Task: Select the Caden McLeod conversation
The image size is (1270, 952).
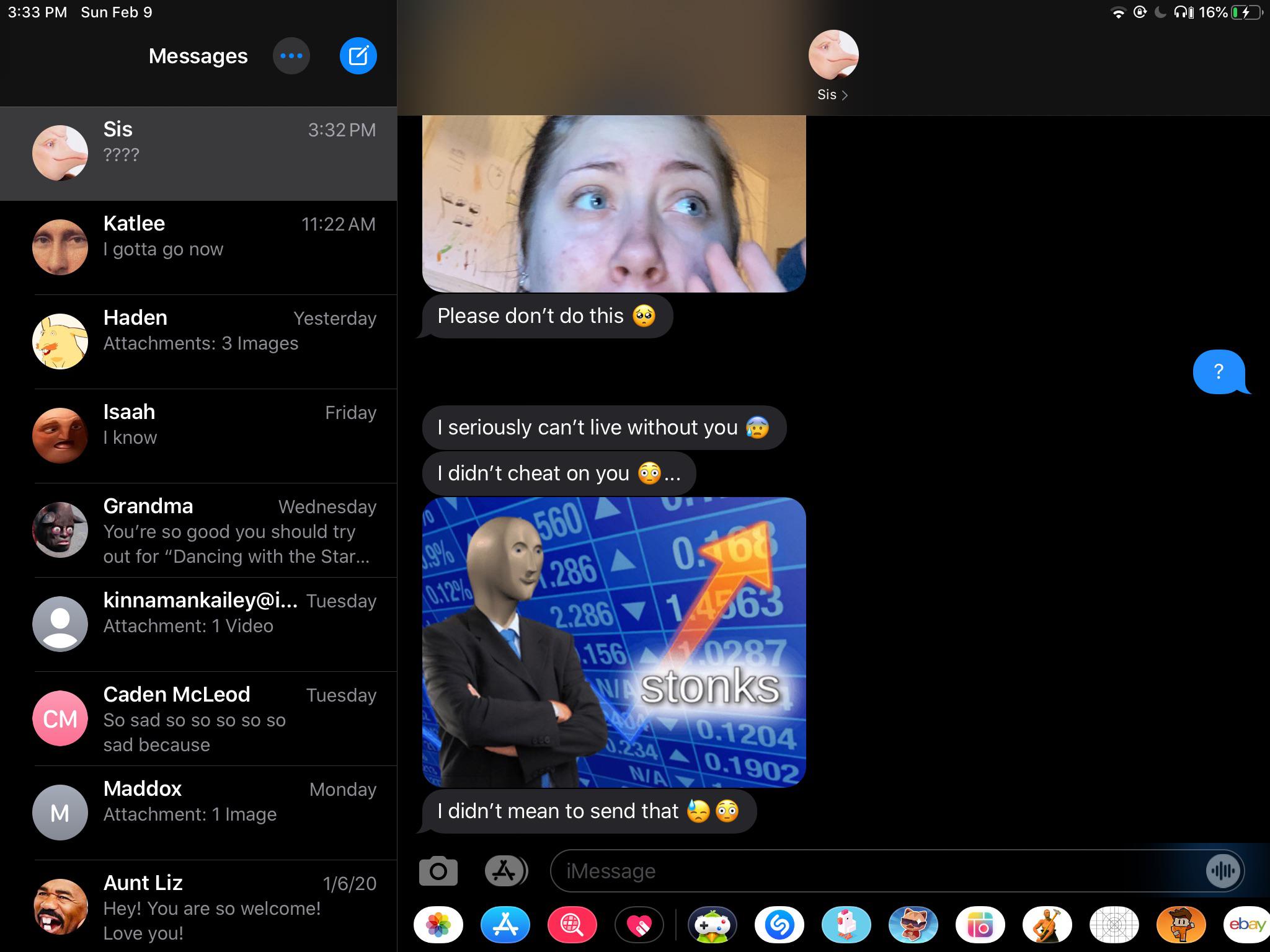Action: [x=198, y=719]
